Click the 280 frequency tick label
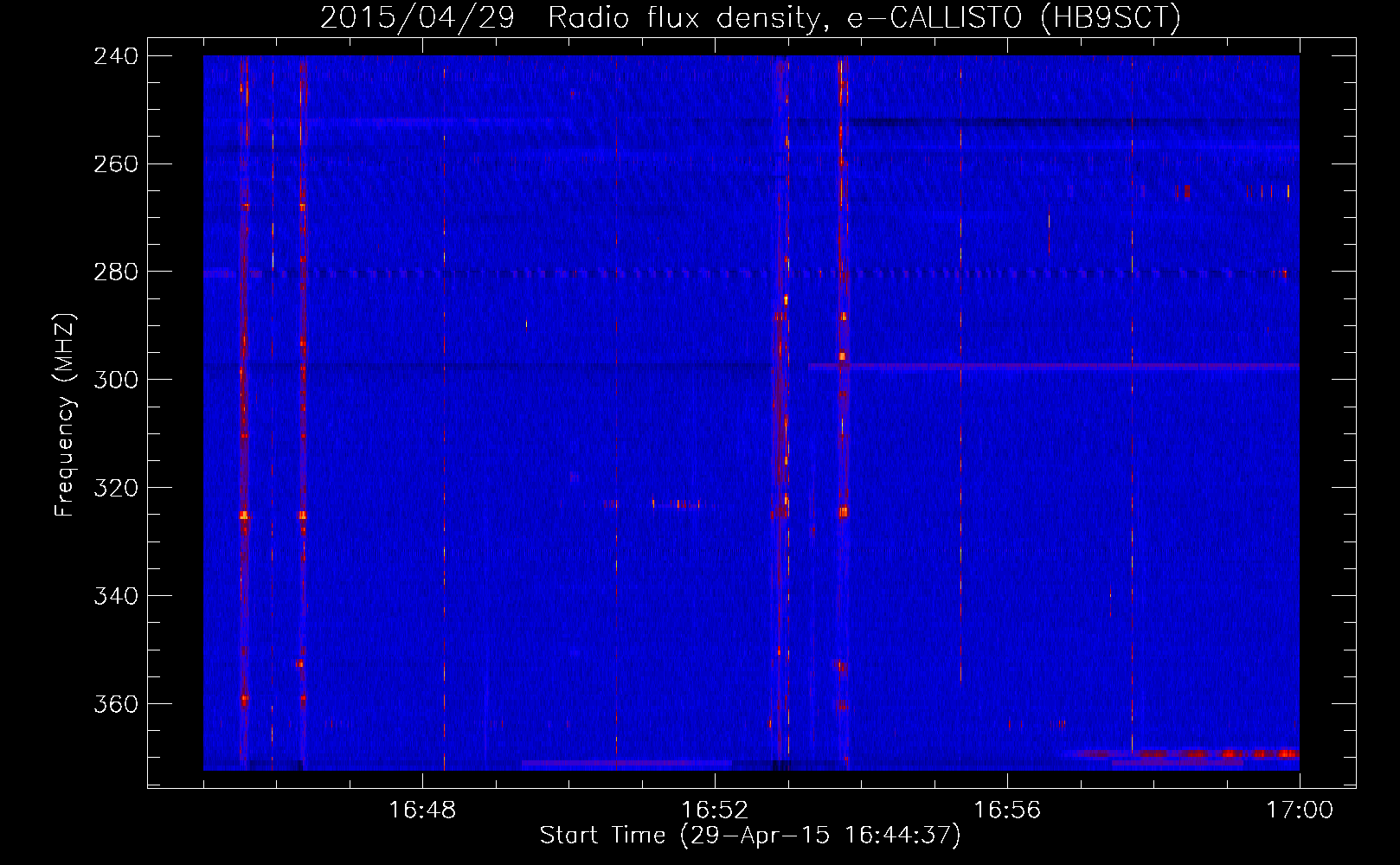 [x=115, y=272]
